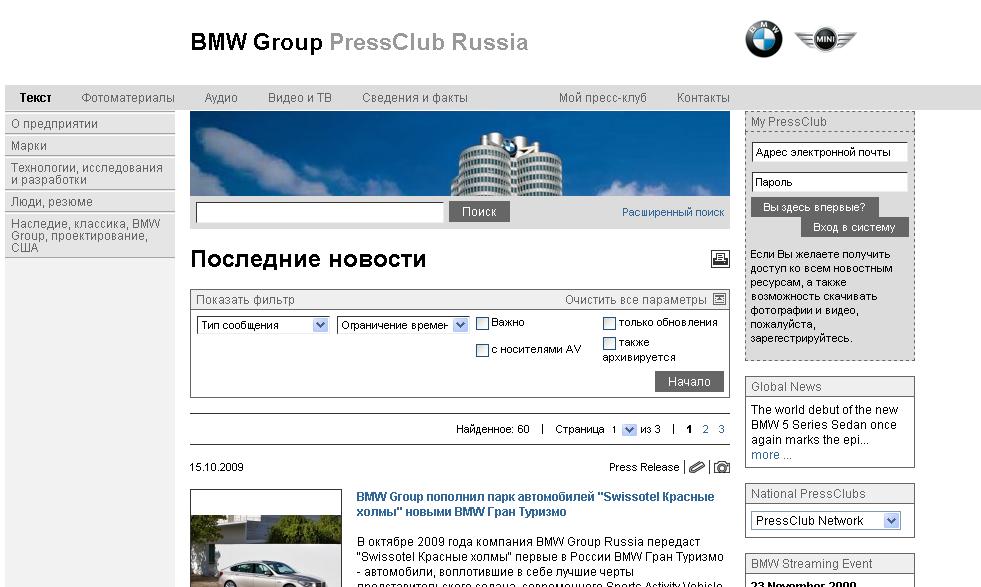The image size is (981, 587).
Task: Click the My PressClub heading
Action: click(x=789, y=122)
